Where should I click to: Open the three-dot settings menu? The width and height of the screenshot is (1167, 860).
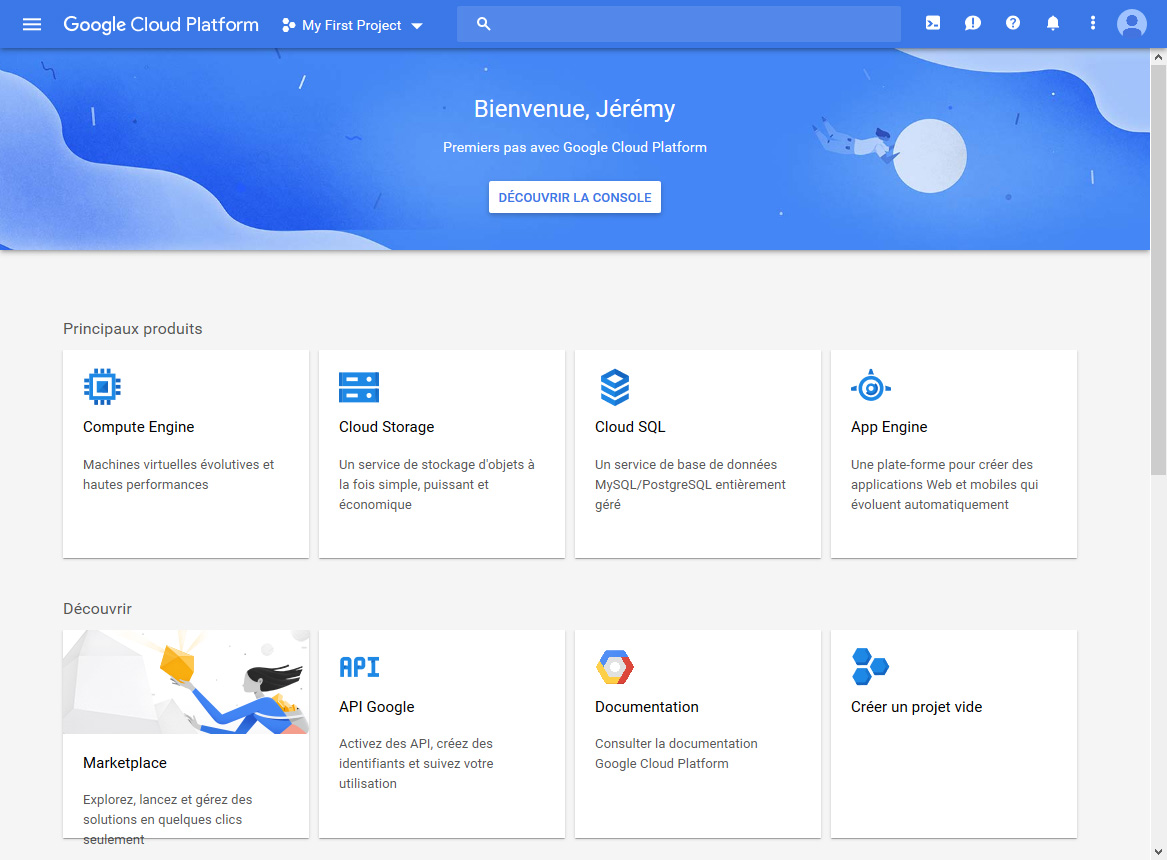pyautogui.click(x=1093, y=23)
